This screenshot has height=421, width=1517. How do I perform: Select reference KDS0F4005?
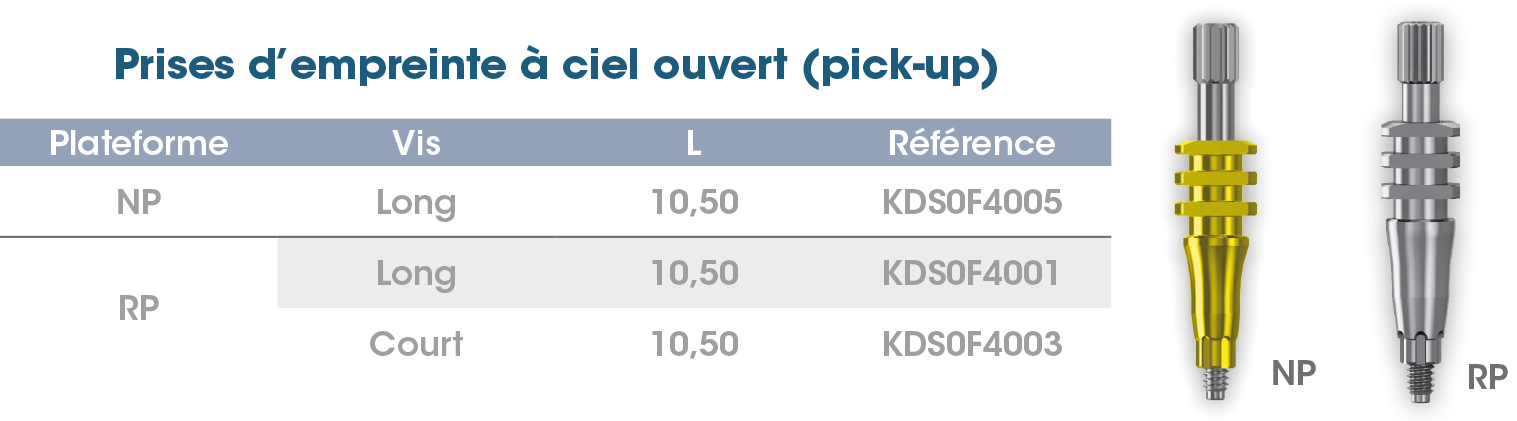971,203
